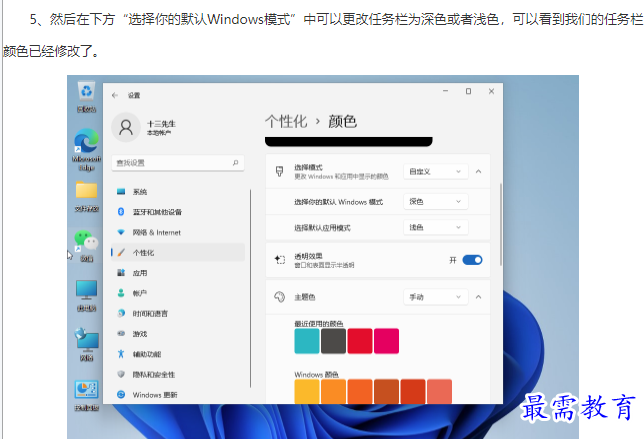The image size is (644, 439).
Task: Maximize the Settings window
Action: coord(468,91)
